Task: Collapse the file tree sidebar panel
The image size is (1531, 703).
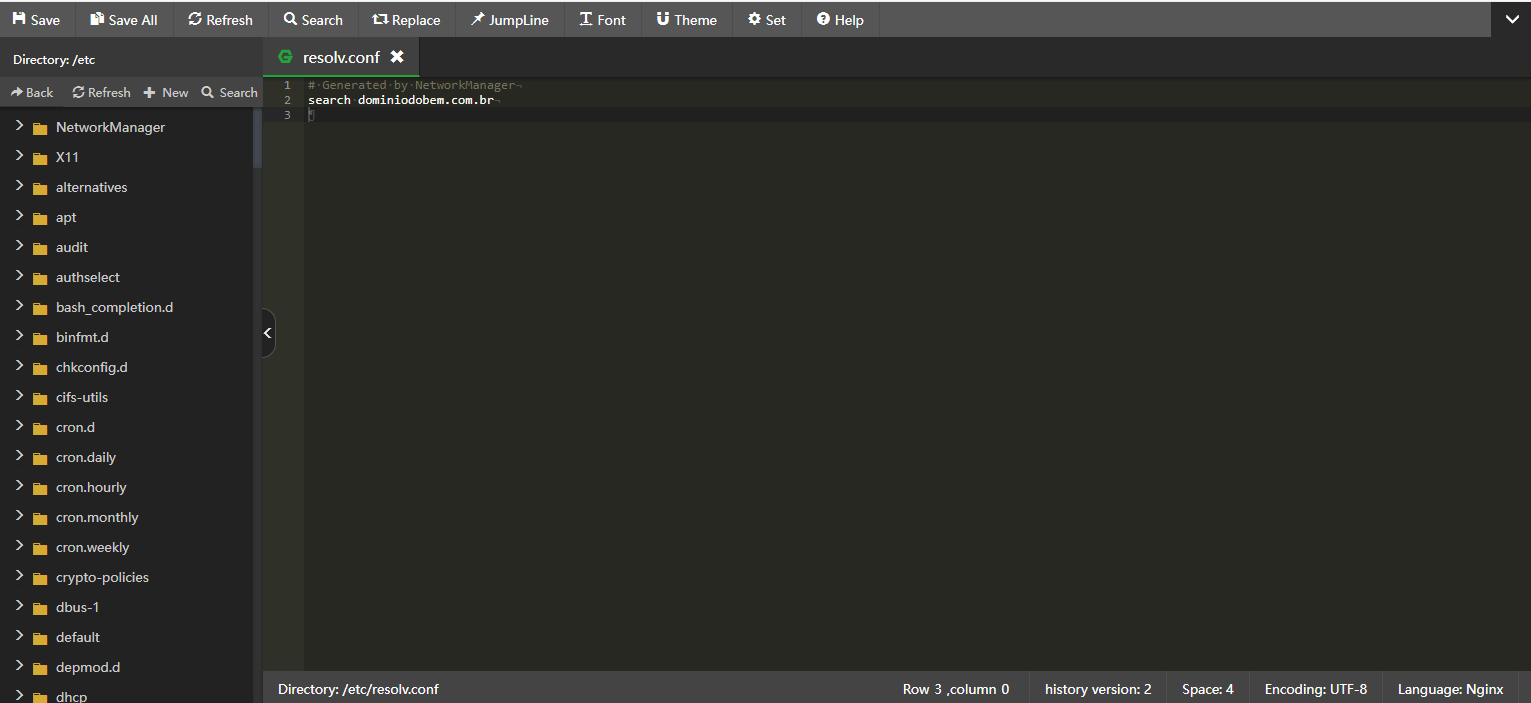Action: tap(267, 331)
